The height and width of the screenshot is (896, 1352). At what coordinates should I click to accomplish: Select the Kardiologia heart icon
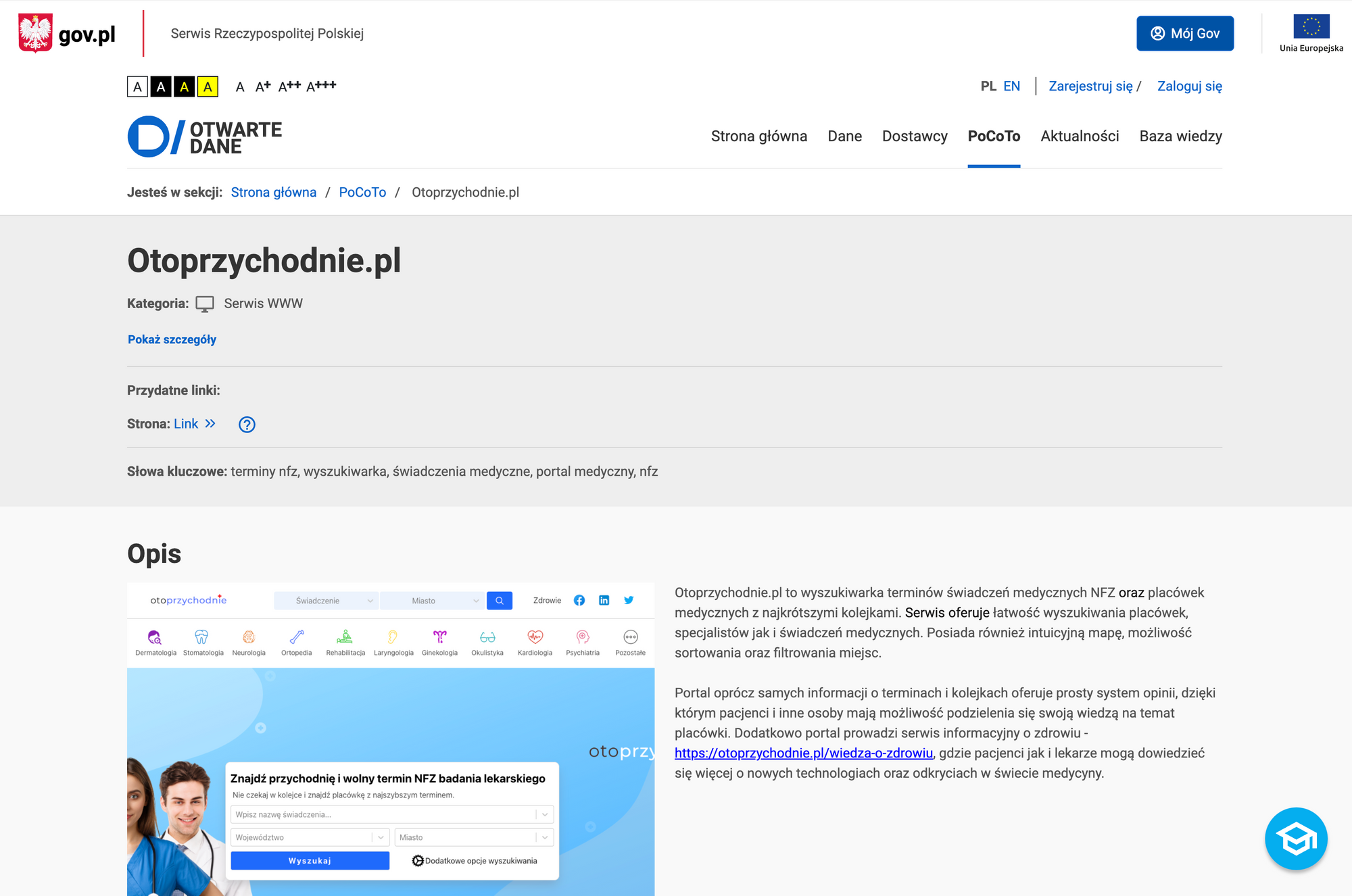(535, 637)
